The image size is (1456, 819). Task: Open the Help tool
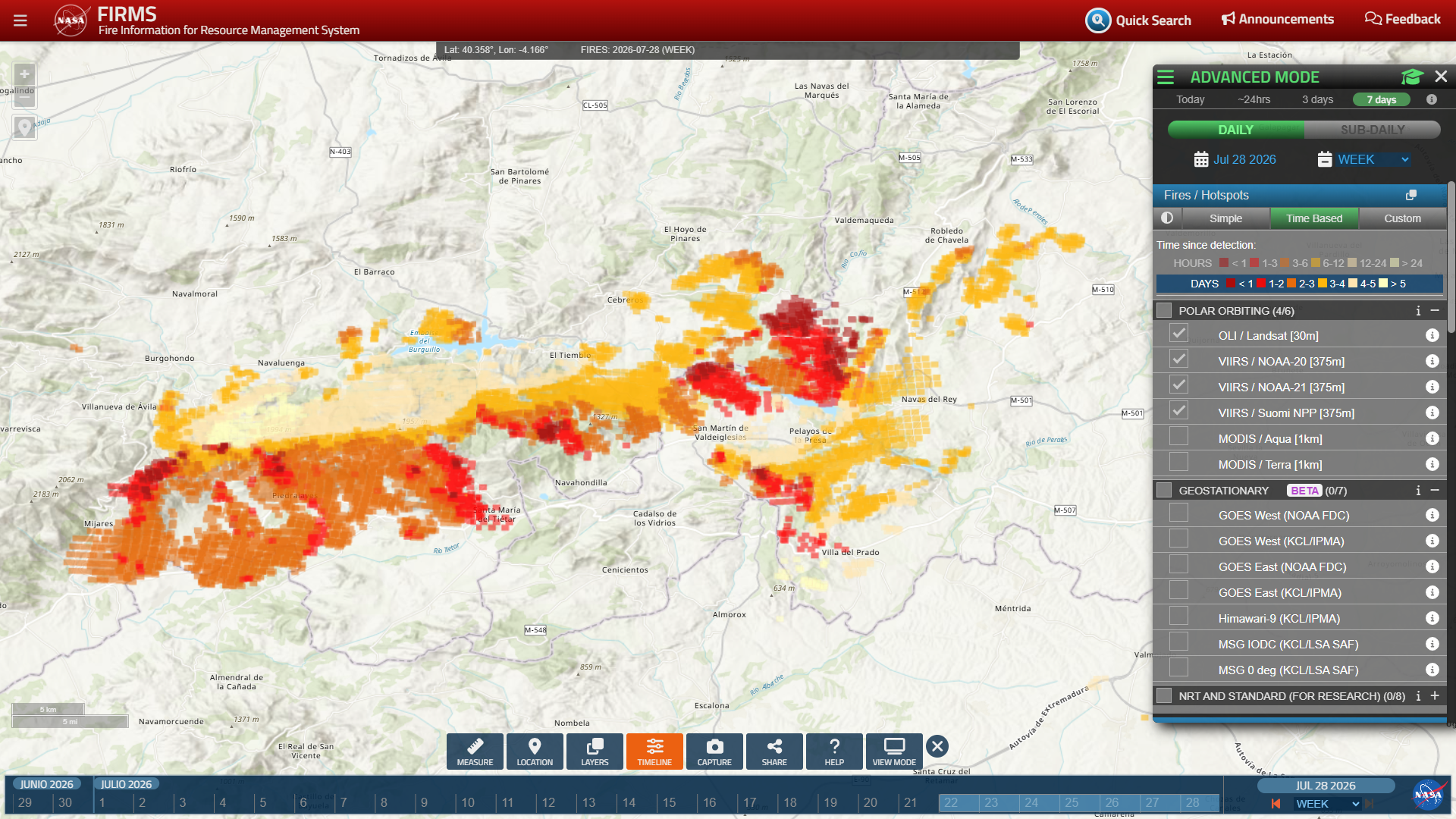[x=834, y=752]
